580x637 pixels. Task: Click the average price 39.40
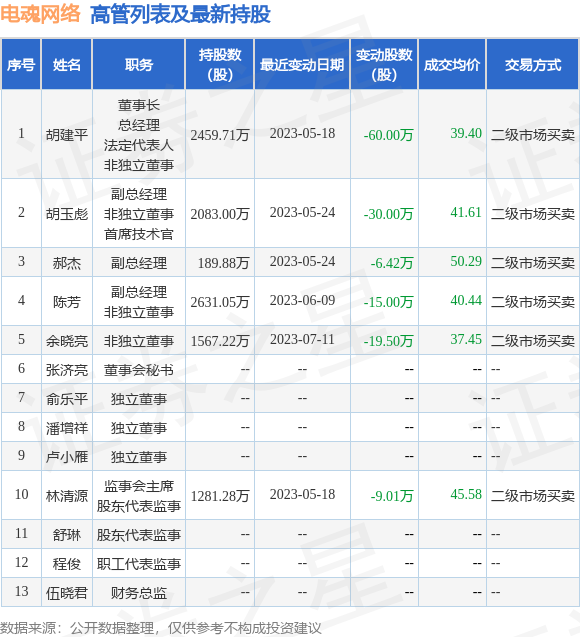tap(466, 133)
